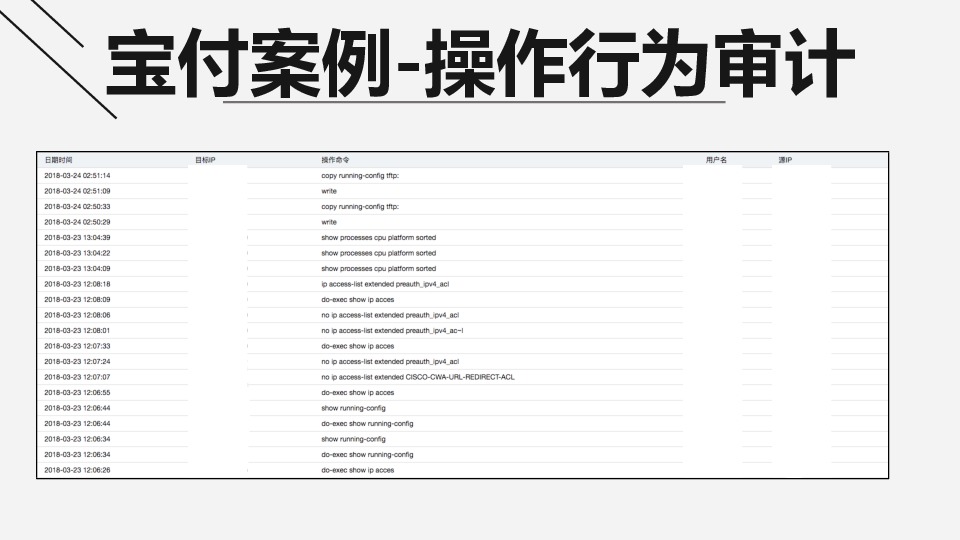This screenshot has width=960, height=540.
Task: Click 'show processes cpu platform sorted' at 13:04:09
Action: pyautogui.click(x=378, y=269)
